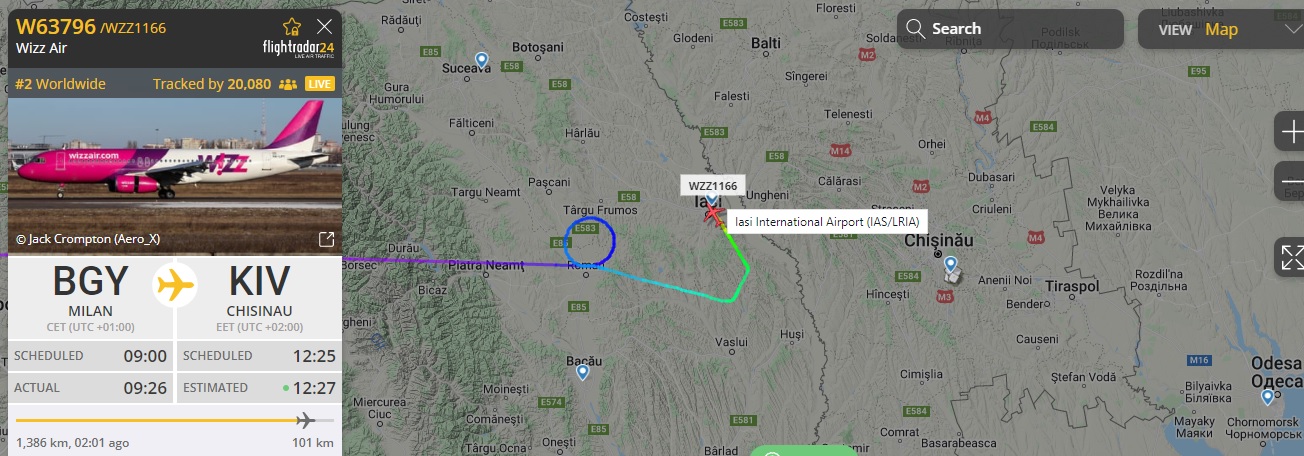Click the flight progress bar plane marker
This screenshot has width=1304, height=456.
pyautogui.click(x=307, y=419)
